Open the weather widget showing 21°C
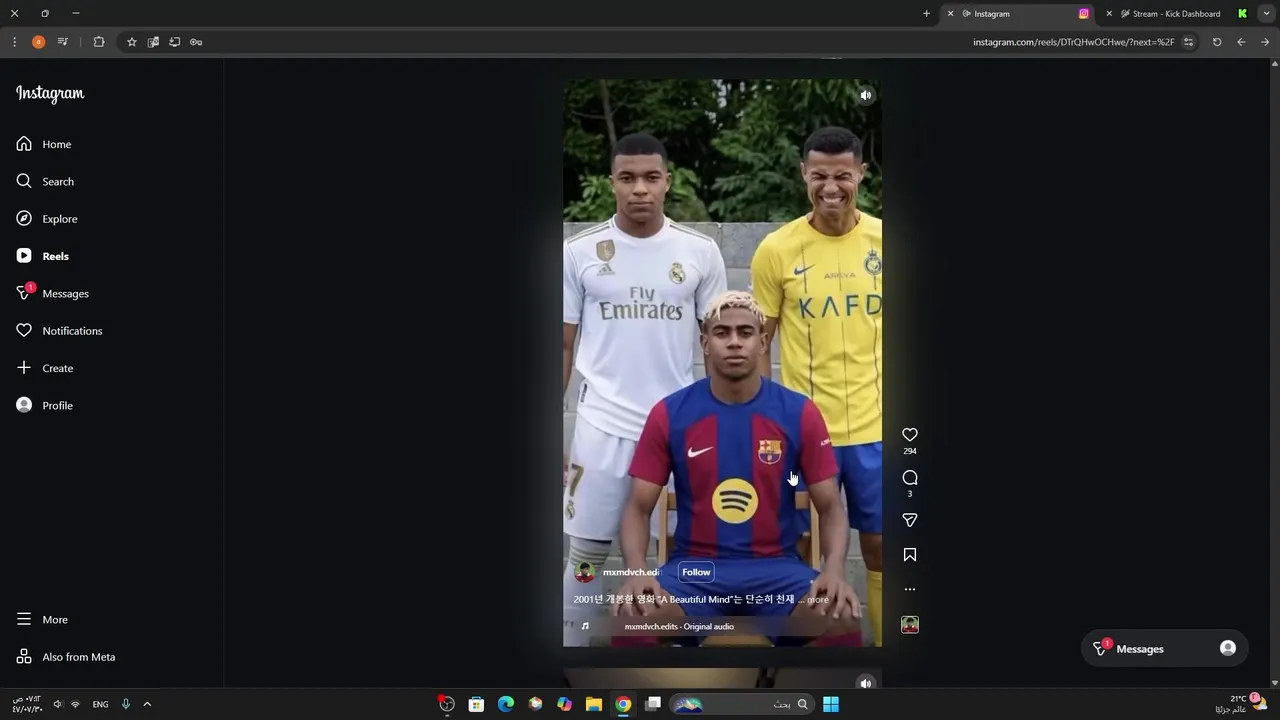The width and height of the screenshot is (1280, 720). click(x=1241, y=704)
